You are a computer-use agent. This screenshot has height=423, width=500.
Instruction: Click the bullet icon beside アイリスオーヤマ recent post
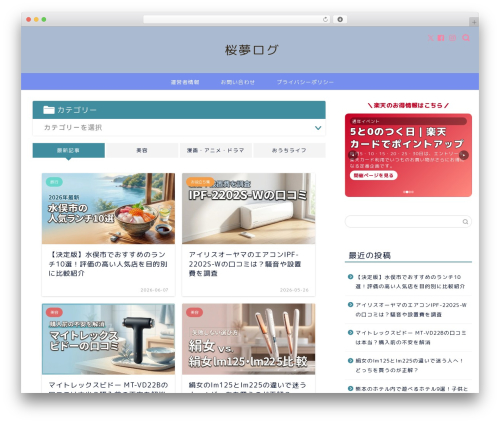[x=350, y=305]
